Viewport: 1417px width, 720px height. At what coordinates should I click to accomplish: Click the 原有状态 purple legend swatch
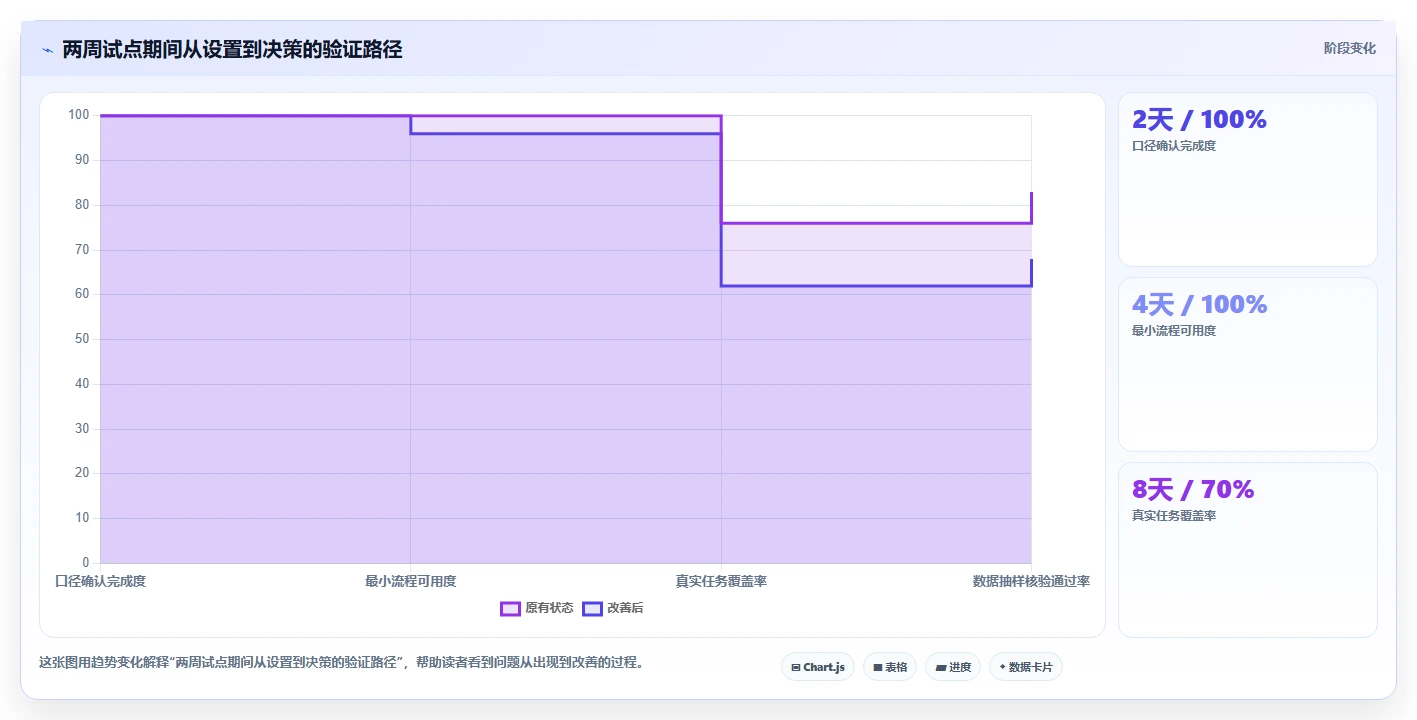[510, 608]
